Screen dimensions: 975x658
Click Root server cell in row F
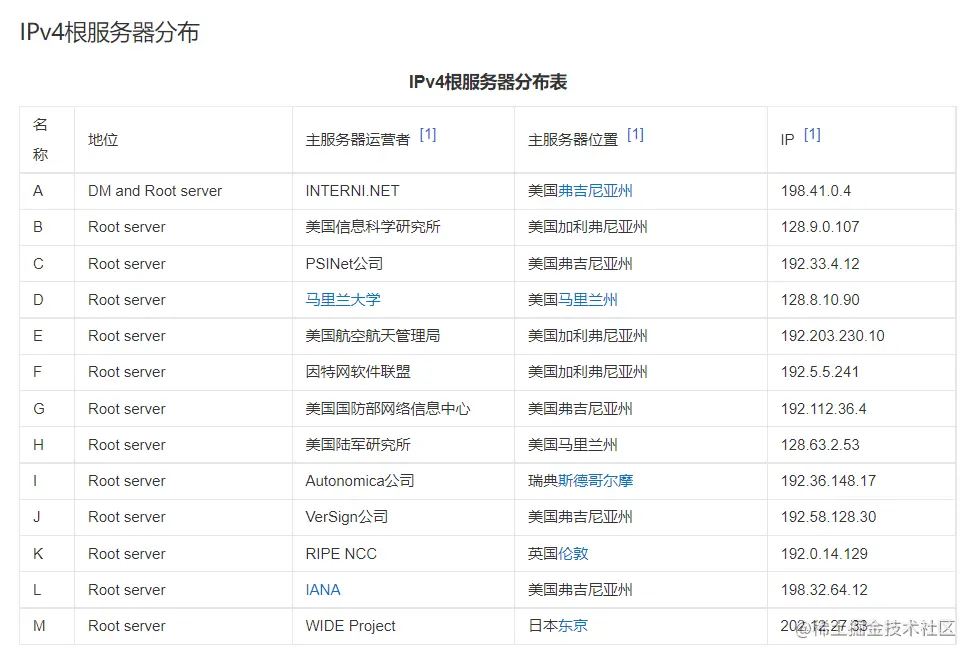(x=183, y=372)
